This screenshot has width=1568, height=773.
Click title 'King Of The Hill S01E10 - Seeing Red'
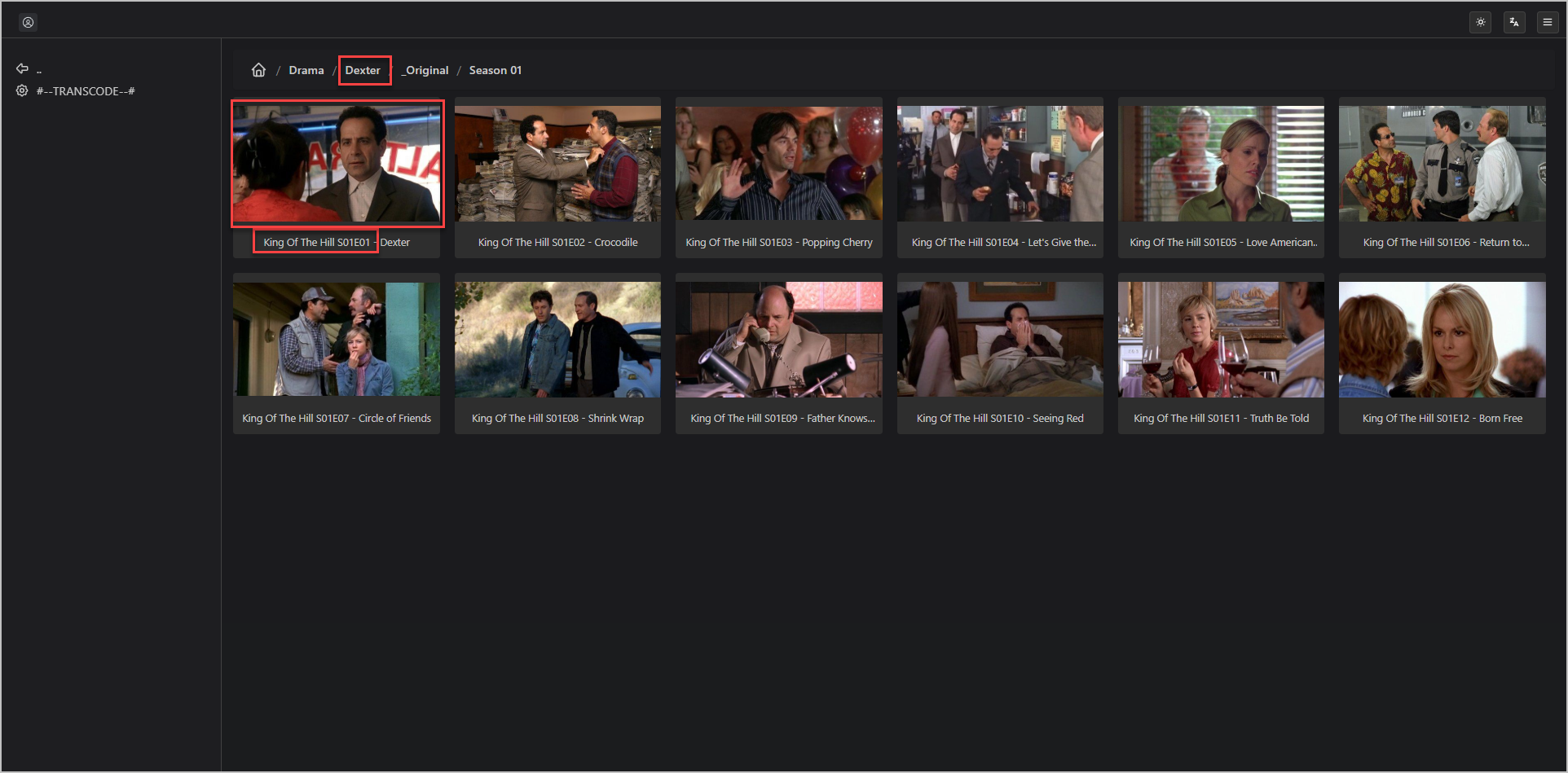pos(1000,419)
